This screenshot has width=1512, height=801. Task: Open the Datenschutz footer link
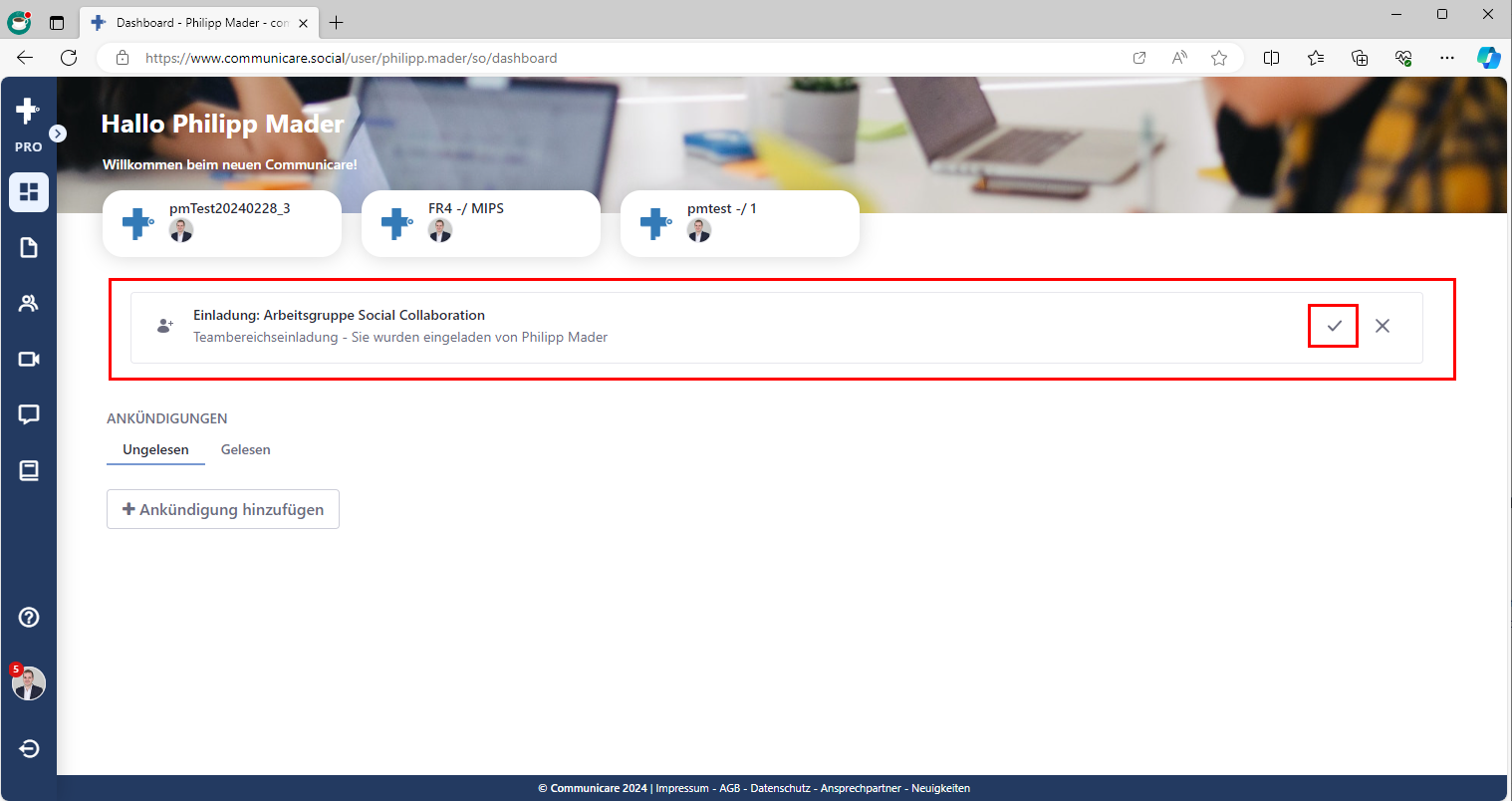(x=780, y=788)
